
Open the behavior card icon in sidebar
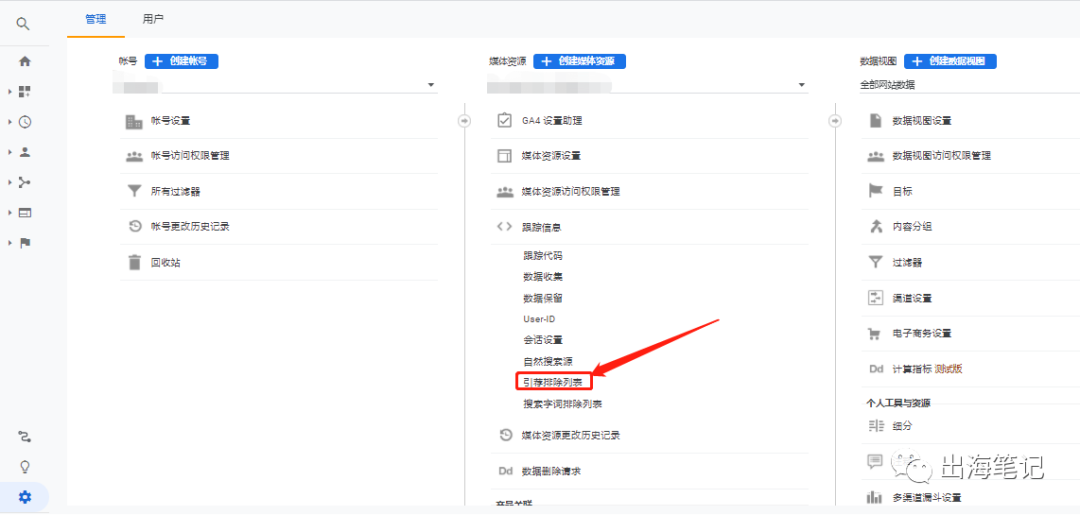point(25,213)
